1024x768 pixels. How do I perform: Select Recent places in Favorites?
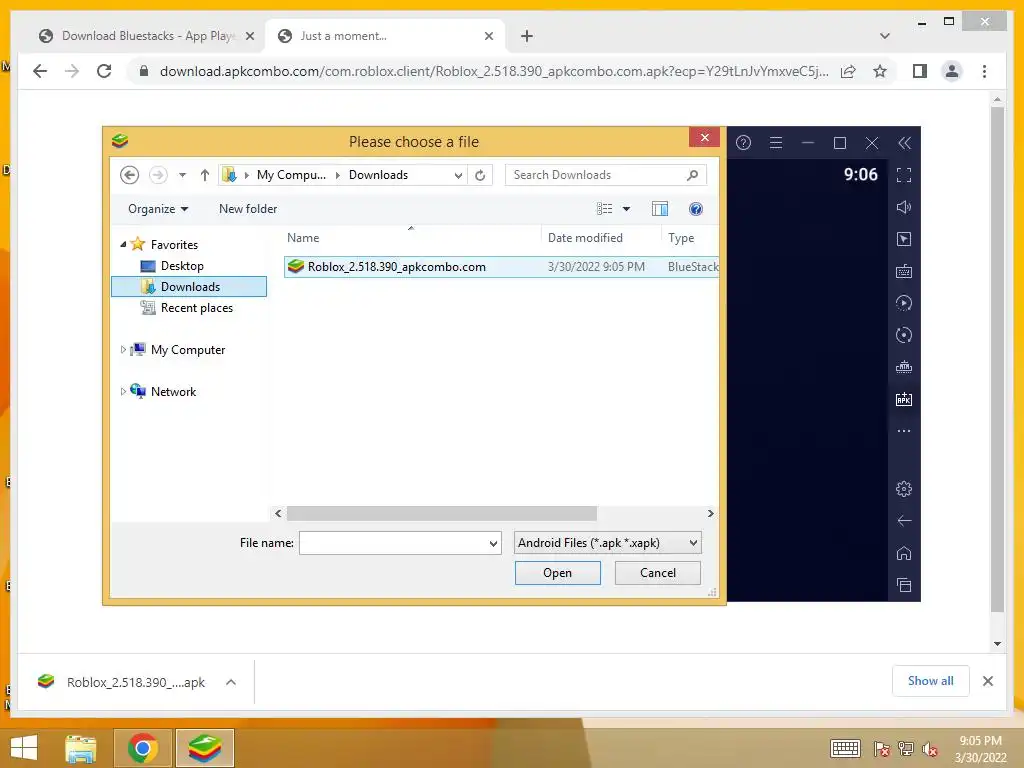[x=196, y=308]
